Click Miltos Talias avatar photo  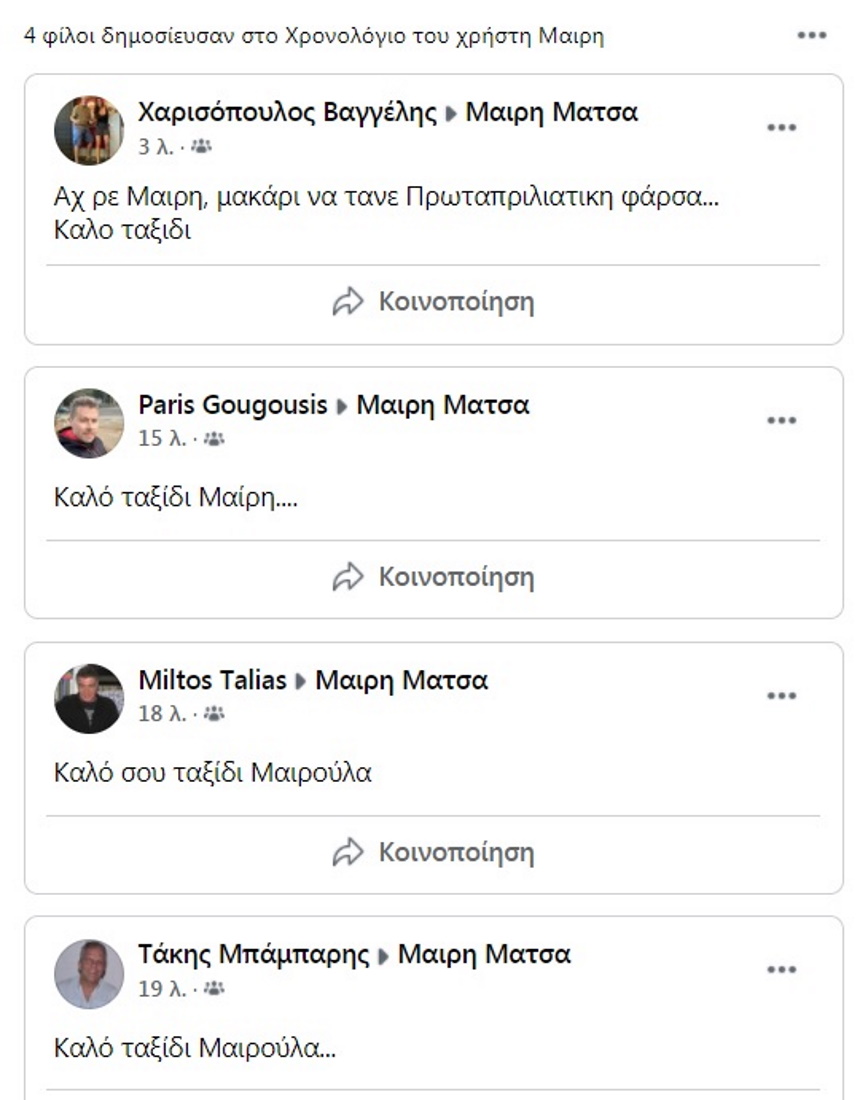(x=89, y=698)
